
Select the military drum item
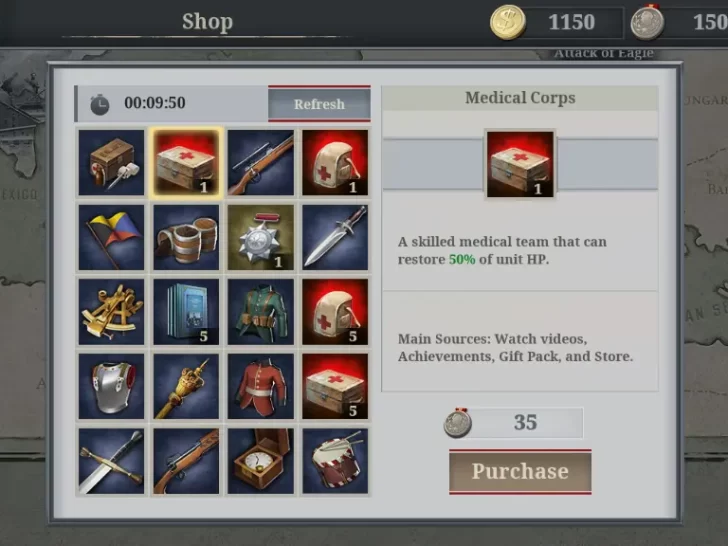click(x=335, y=461)
